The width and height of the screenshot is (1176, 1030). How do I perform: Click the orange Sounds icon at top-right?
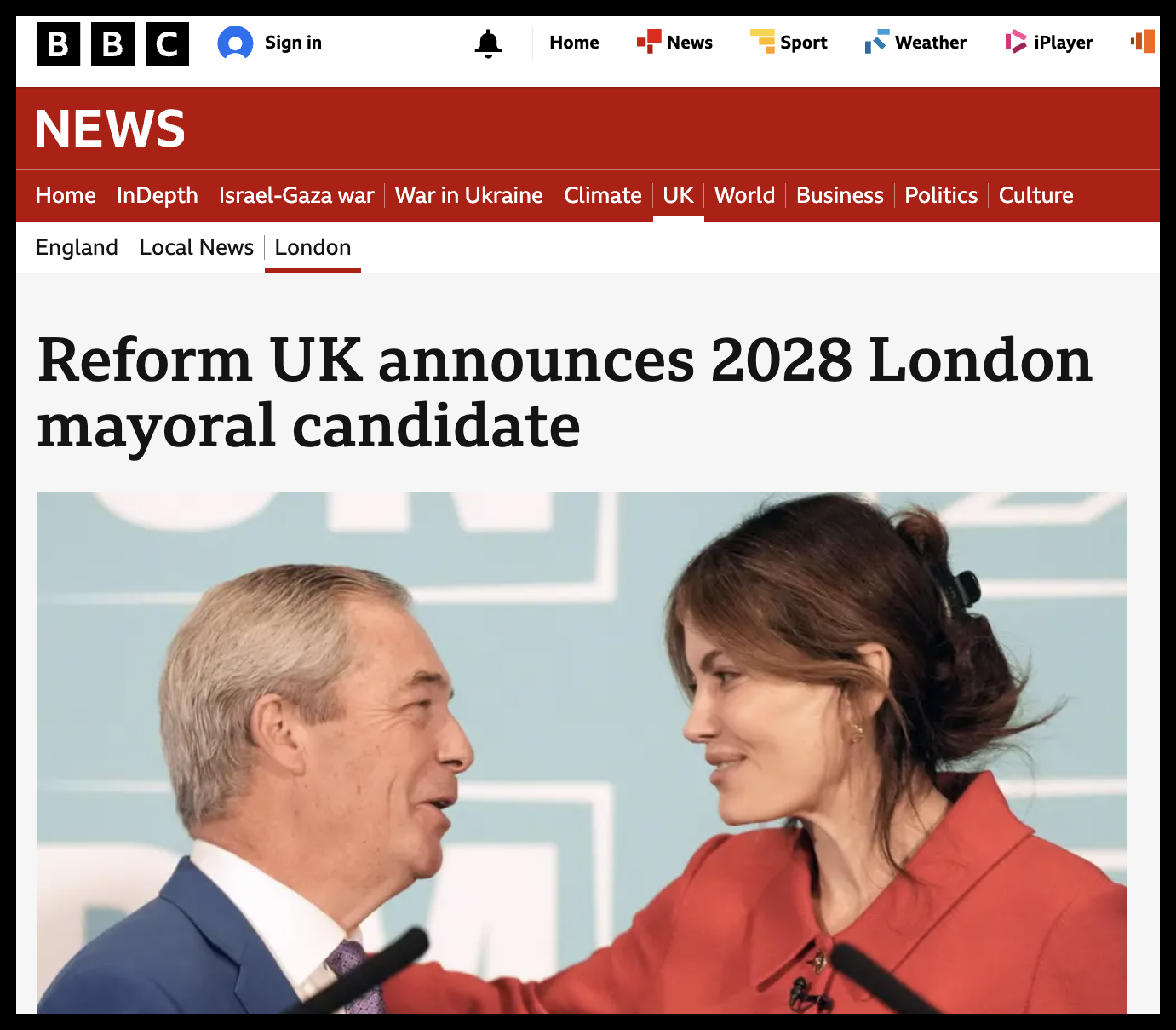pos(1143,42)
